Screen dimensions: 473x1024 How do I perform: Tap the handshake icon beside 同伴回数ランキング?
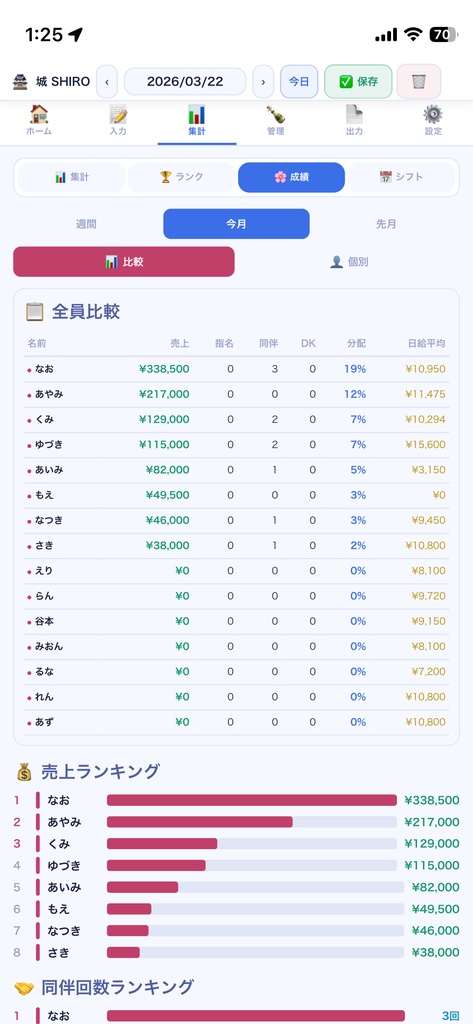[24, 987]
